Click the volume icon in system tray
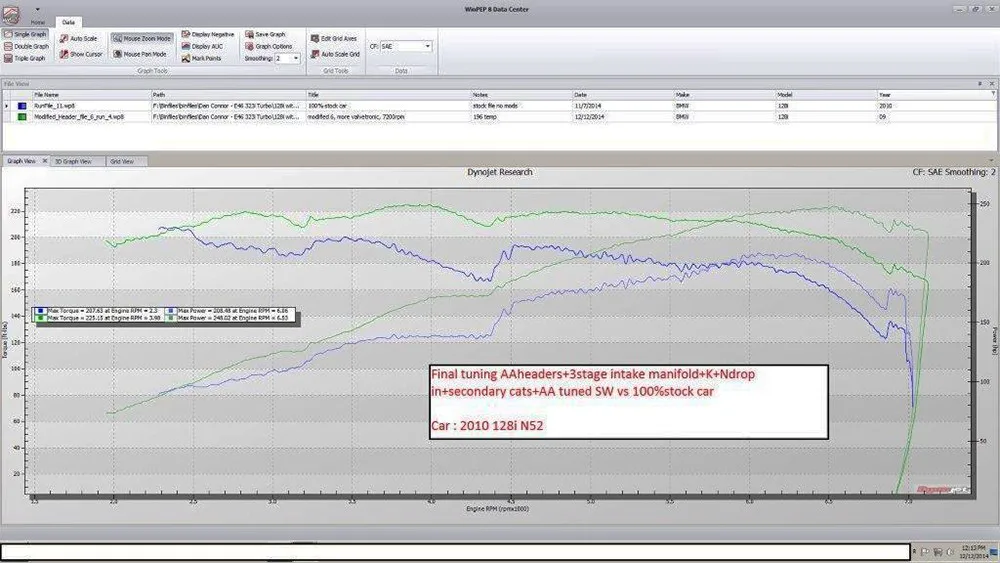 coord(950,552)
